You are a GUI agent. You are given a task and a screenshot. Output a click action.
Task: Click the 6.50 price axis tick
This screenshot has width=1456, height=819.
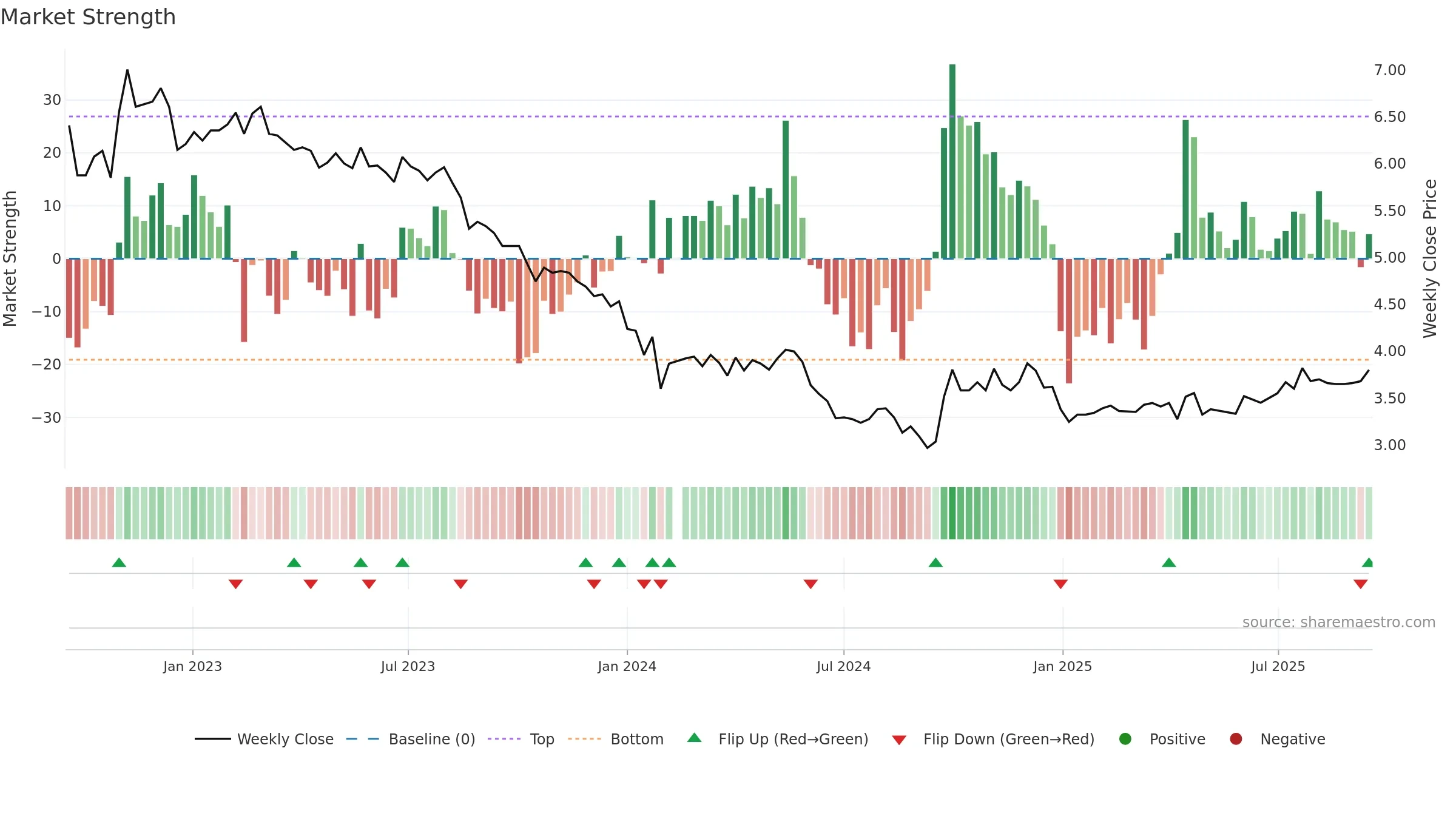(1390, 116)
